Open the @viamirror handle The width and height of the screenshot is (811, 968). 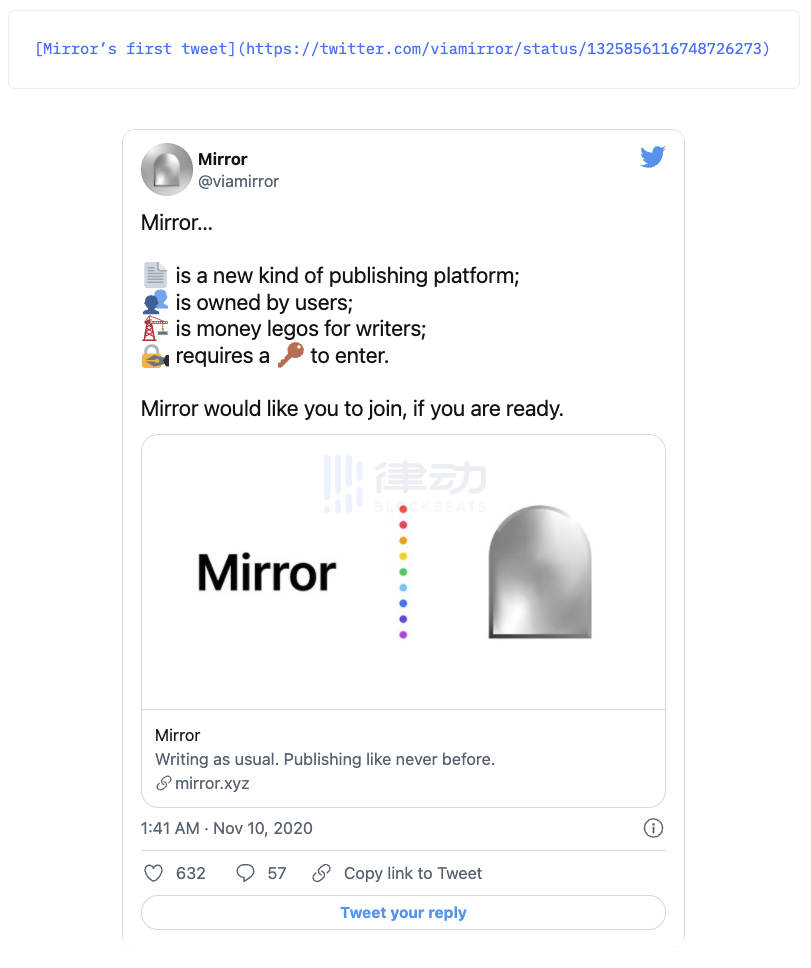[238, 181]
